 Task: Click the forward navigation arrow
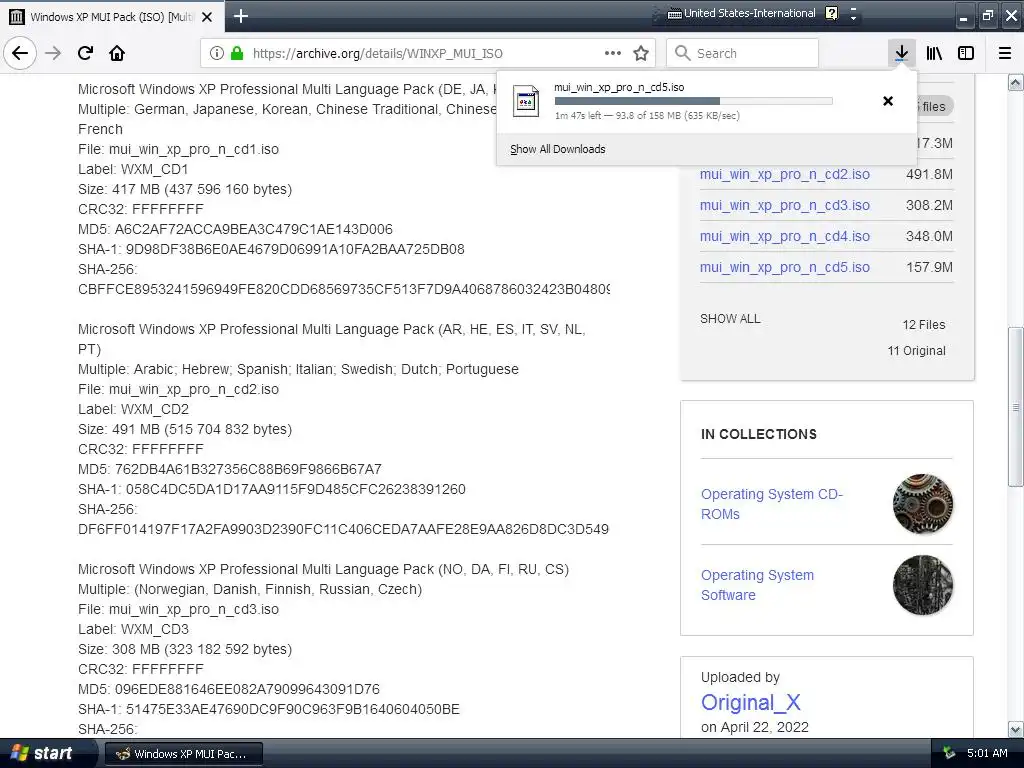pyautogui.click(x=53, y=53)
